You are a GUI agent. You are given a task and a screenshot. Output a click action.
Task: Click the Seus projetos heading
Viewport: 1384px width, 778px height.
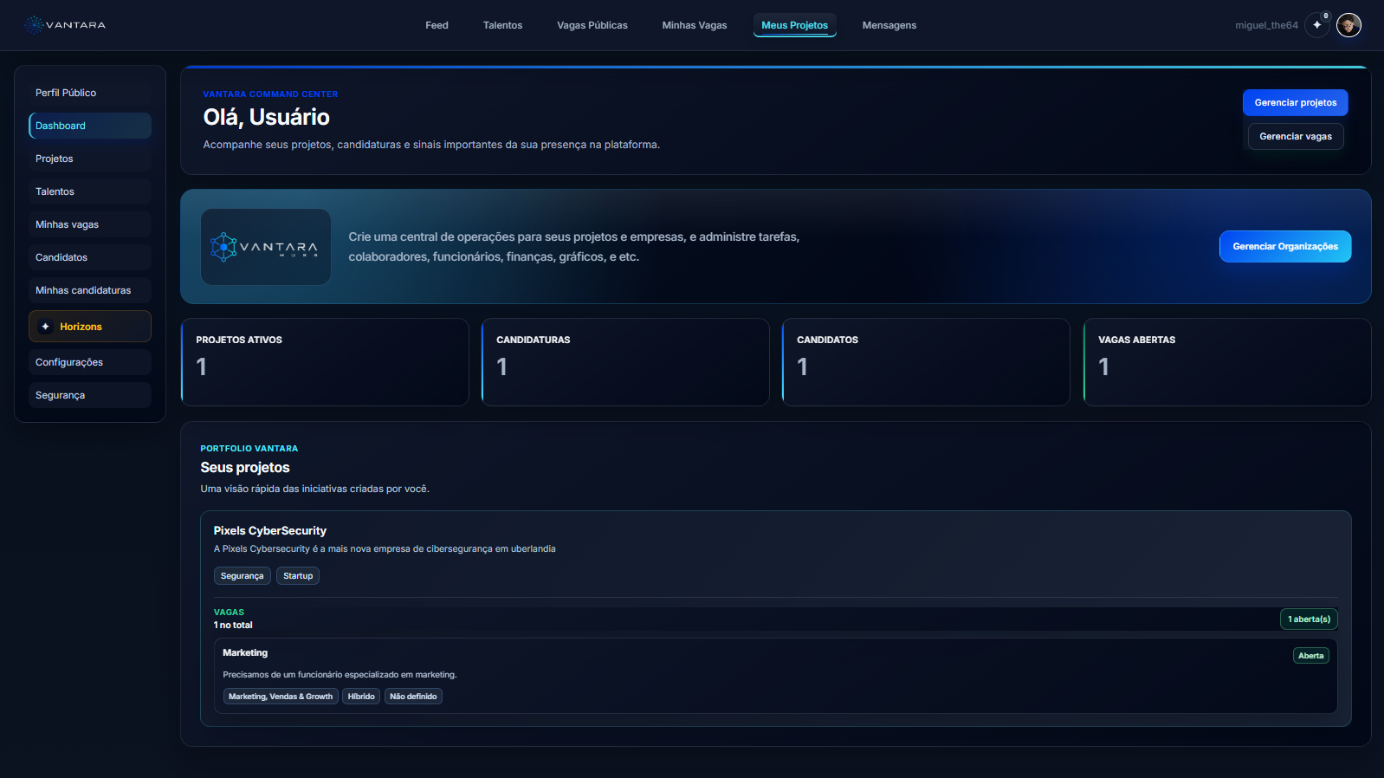click(x=245, y=467)
